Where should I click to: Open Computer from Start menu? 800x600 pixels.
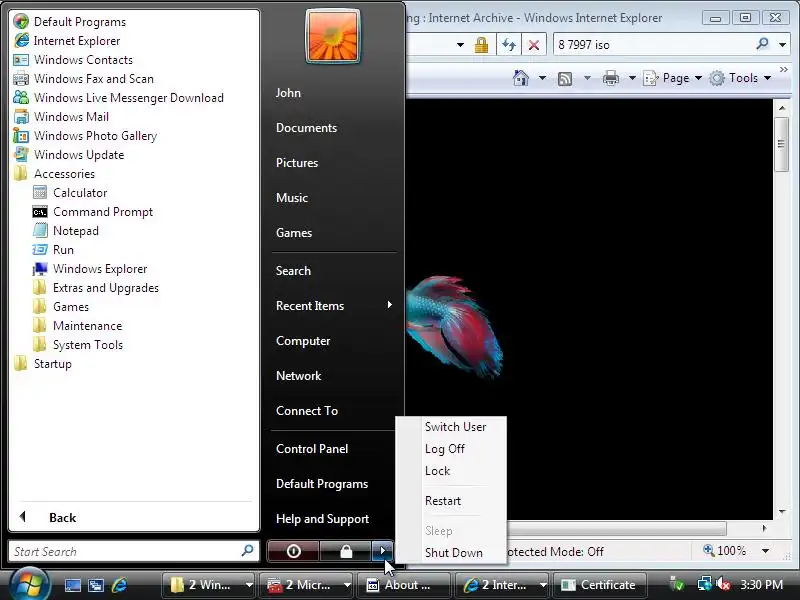pyautogui.click(x=303, y=341)
